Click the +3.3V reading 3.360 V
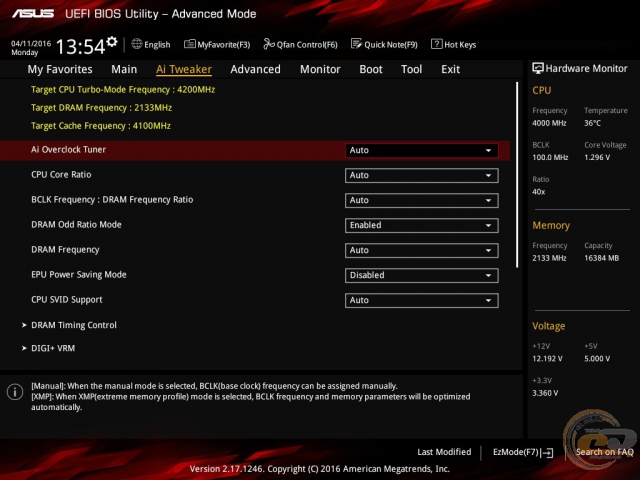640x480 pixels. coord(545,393)
